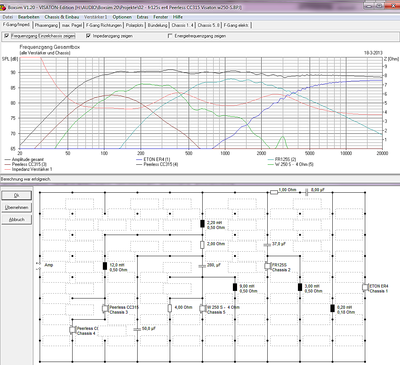Image resolution: width=400 pixels, height=365 pixels.
Task: Switch to the Chassis 1..4 tab
Action: pyautogui.click(x=182, y=25)
